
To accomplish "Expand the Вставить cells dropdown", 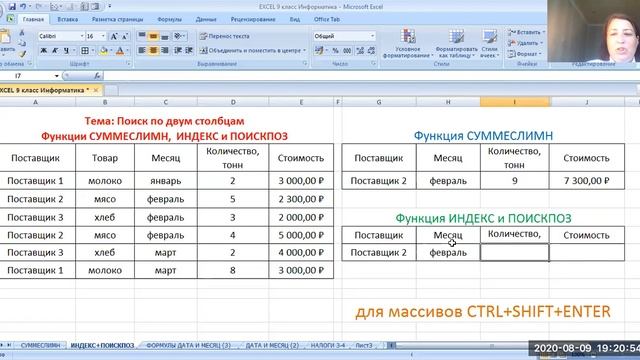I will (x=543, y=32).
